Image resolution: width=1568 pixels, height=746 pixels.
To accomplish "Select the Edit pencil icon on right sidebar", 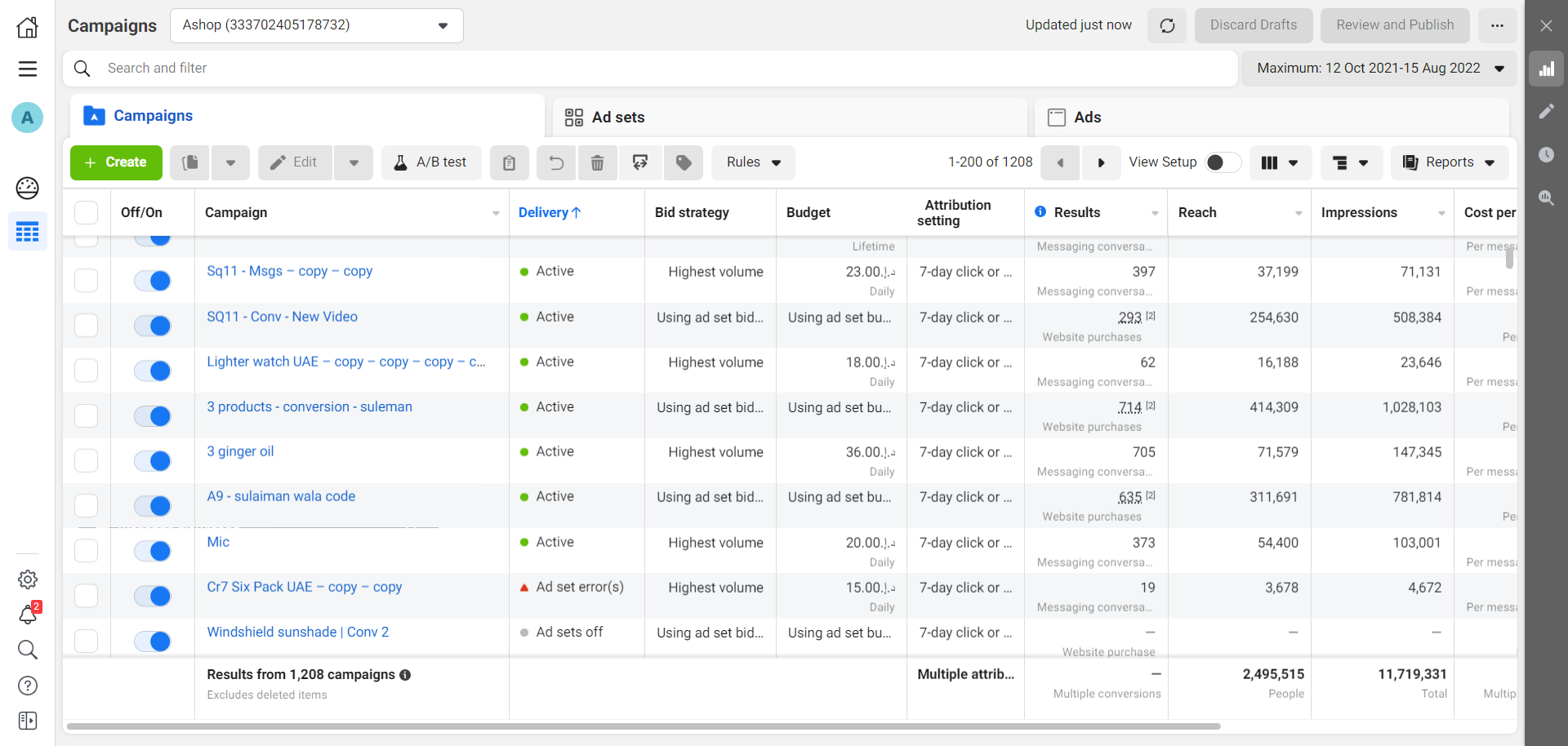I will (x=1548, y=112).
